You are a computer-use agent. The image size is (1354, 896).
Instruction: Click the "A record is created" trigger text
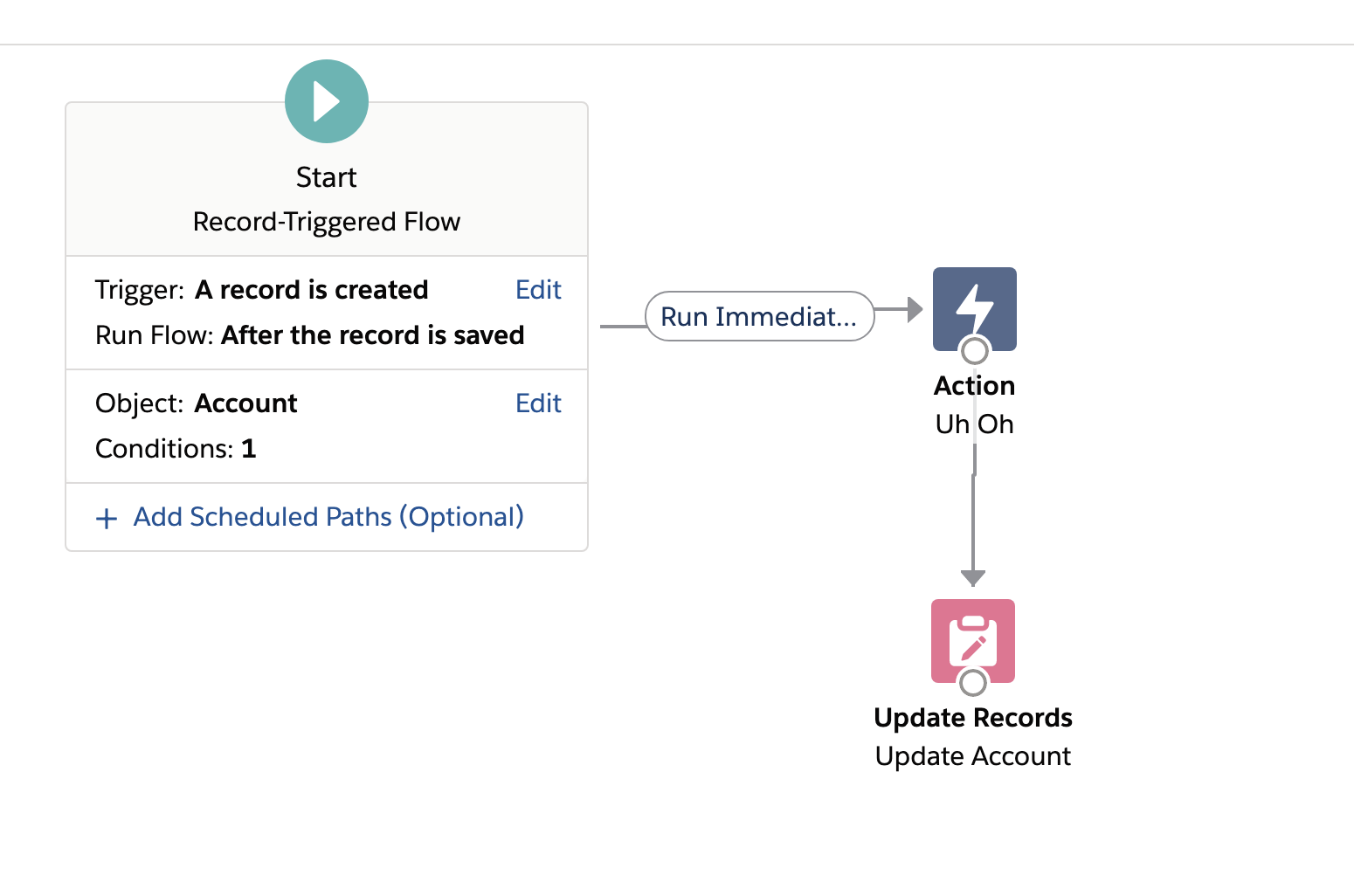tap(311, 290)
